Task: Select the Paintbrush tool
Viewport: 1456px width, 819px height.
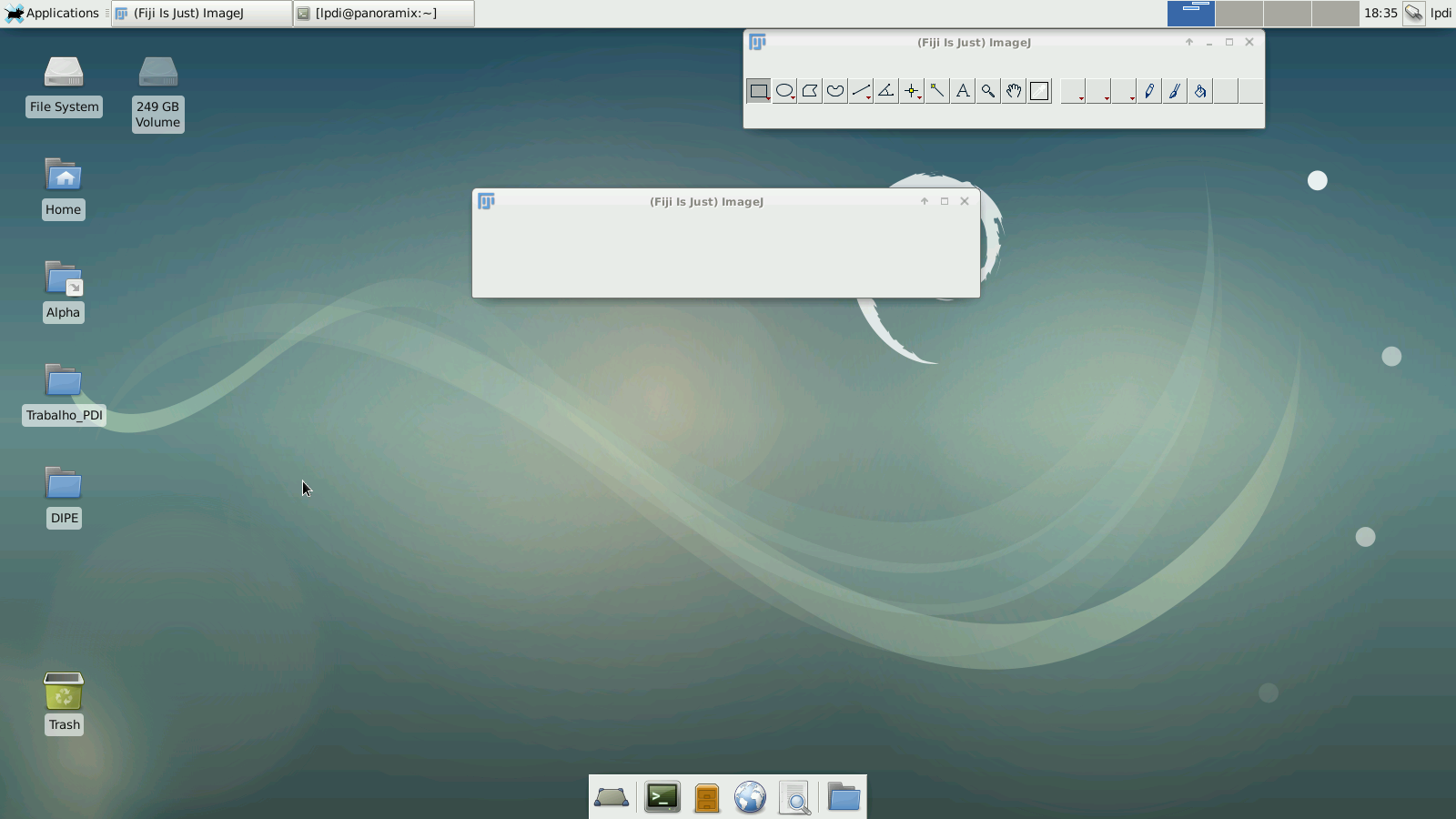Action: [x=1175, y=91]
